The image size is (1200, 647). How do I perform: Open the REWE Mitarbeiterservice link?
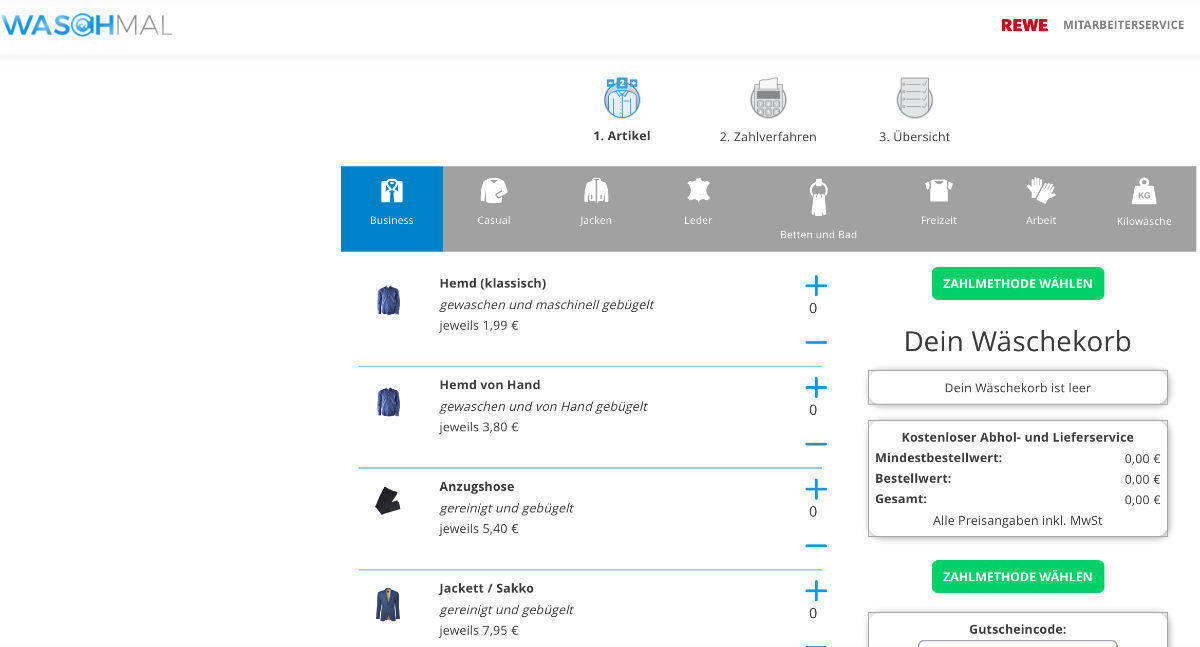(x=1092, y=25)
